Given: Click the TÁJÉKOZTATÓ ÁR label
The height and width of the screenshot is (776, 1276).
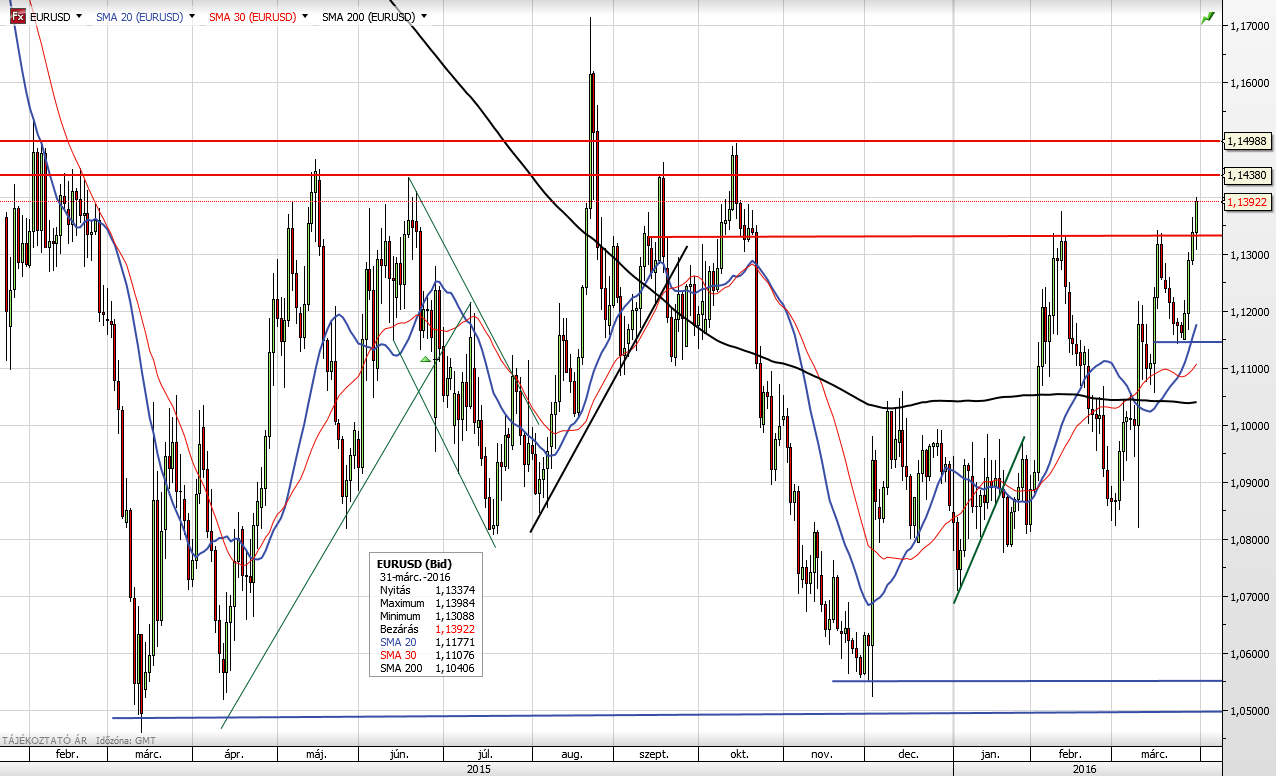Looking at the screenshot, I should pyautogui.click(x=46, y=740).
